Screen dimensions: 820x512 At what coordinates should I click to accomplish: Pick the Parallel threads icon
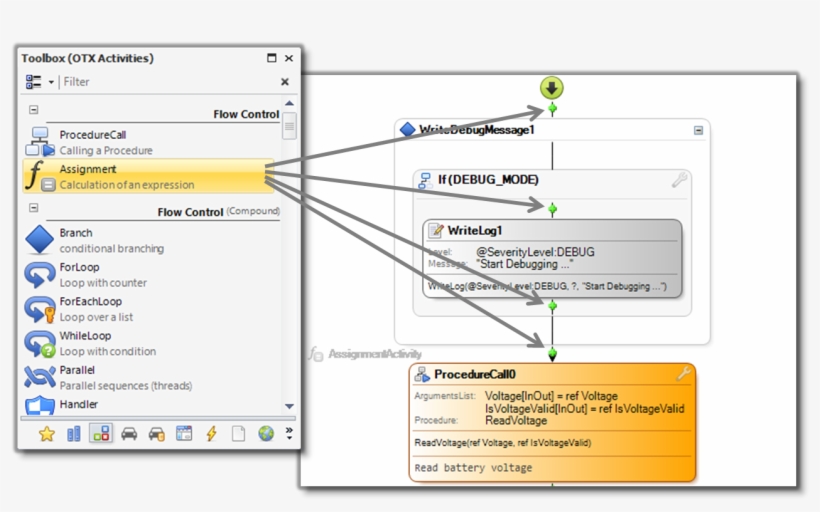40,377
